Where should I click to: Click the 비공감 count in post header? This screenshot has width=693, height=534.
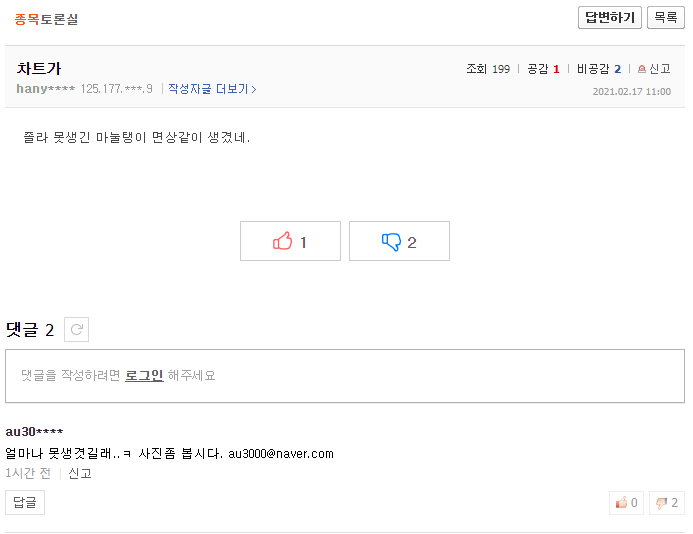coord(599,69)
